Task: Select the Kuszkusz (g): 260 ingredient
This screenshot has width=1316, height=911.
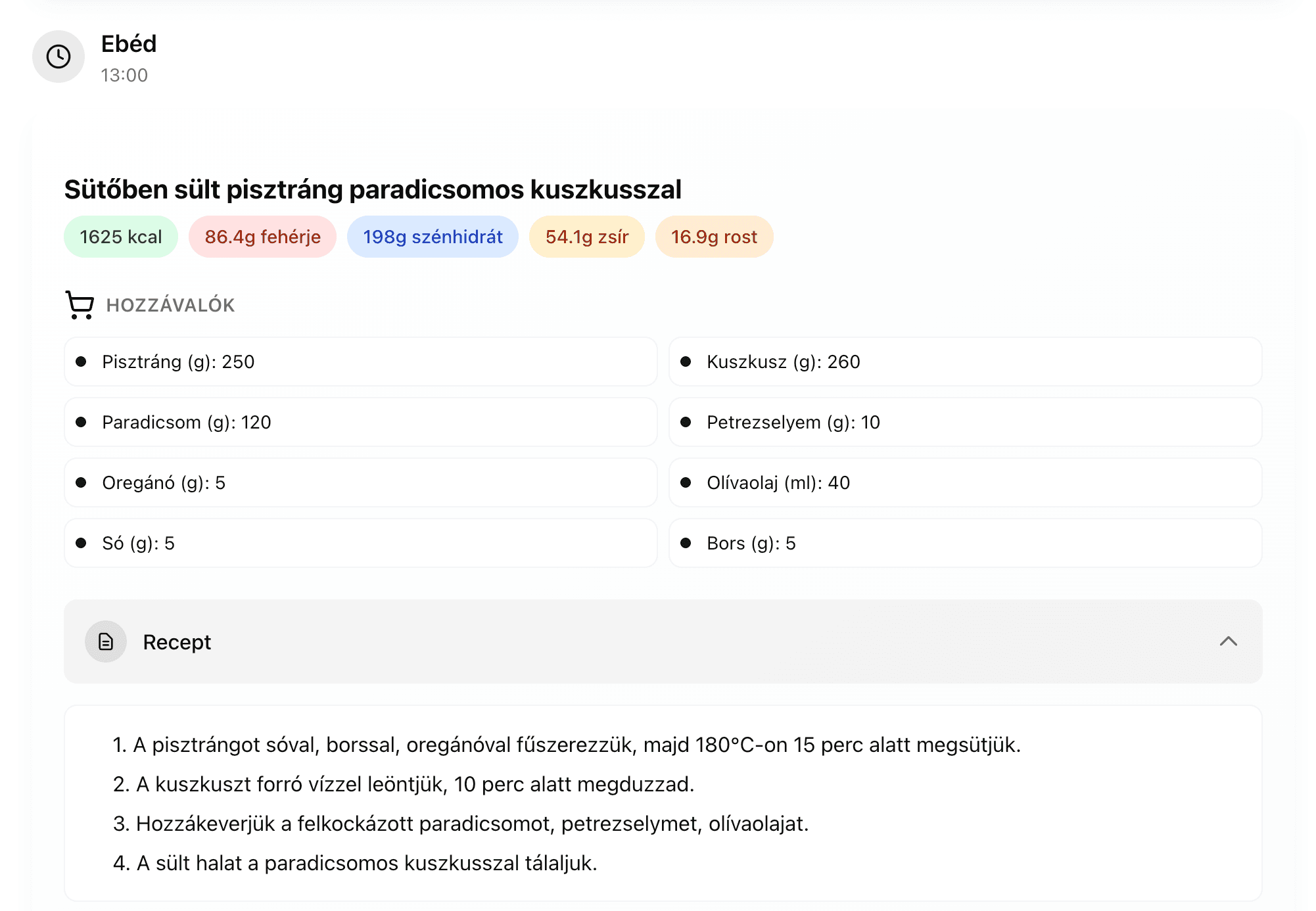Action: click(965, 362)
